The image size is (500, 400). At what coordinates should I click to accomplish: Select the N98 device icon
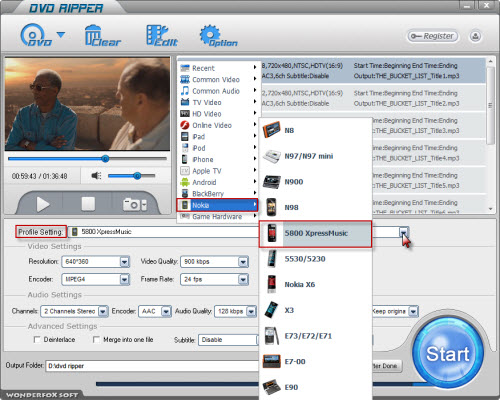[271, 207]
